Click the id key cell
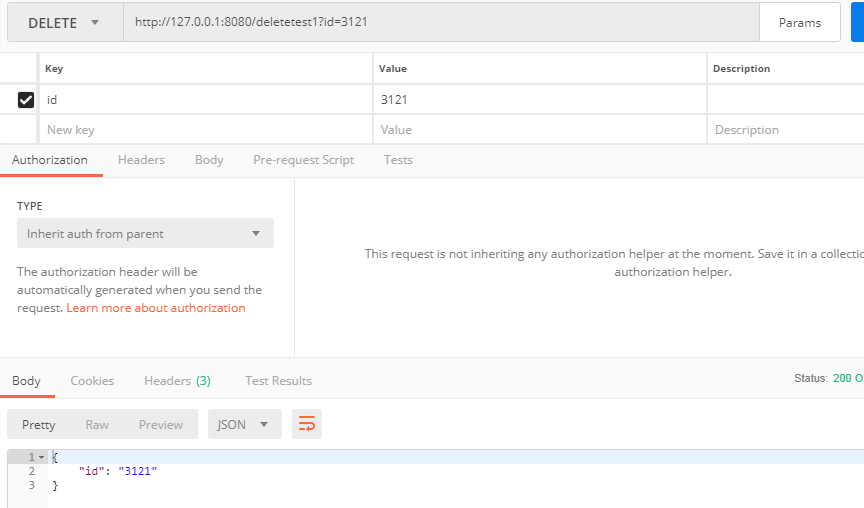The width and height of the screenshot is (864, 508). [x=206, y=100]
